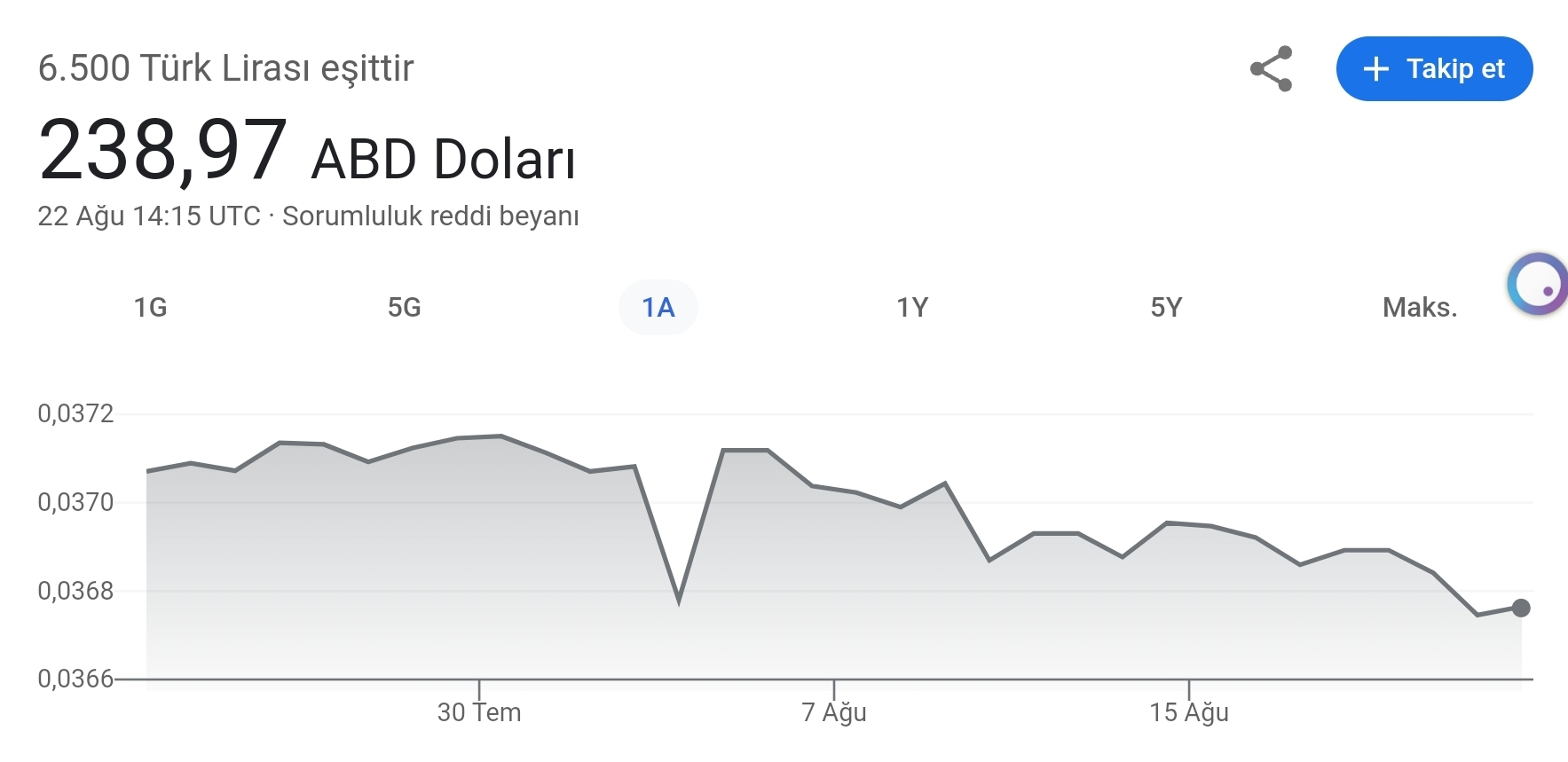This screenshot has width=1568, height=762.
Task: Show the 1Y chart range
Action: click(911, 307)
